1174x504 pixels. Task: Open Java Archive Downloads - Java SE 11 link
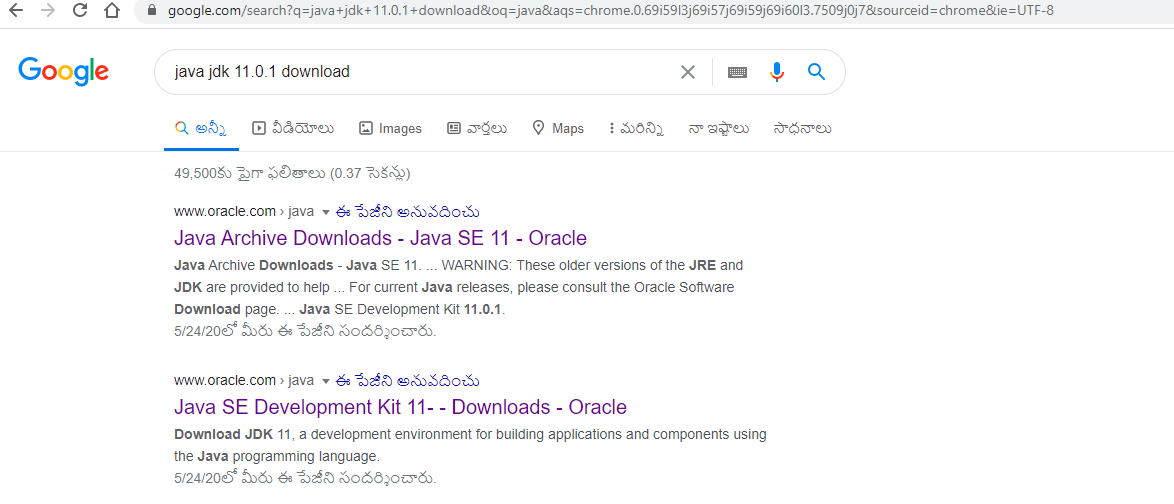[x=380, y=238]
